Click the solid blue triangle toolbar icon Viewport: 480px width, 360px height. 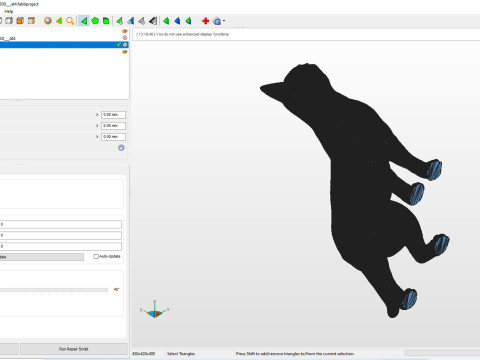[177, 21]
